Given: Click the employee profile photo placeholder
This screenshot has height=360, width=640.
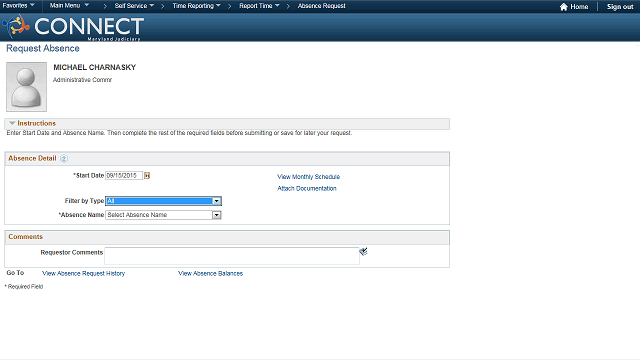Looking at the screenshot, I should (27, 87).
